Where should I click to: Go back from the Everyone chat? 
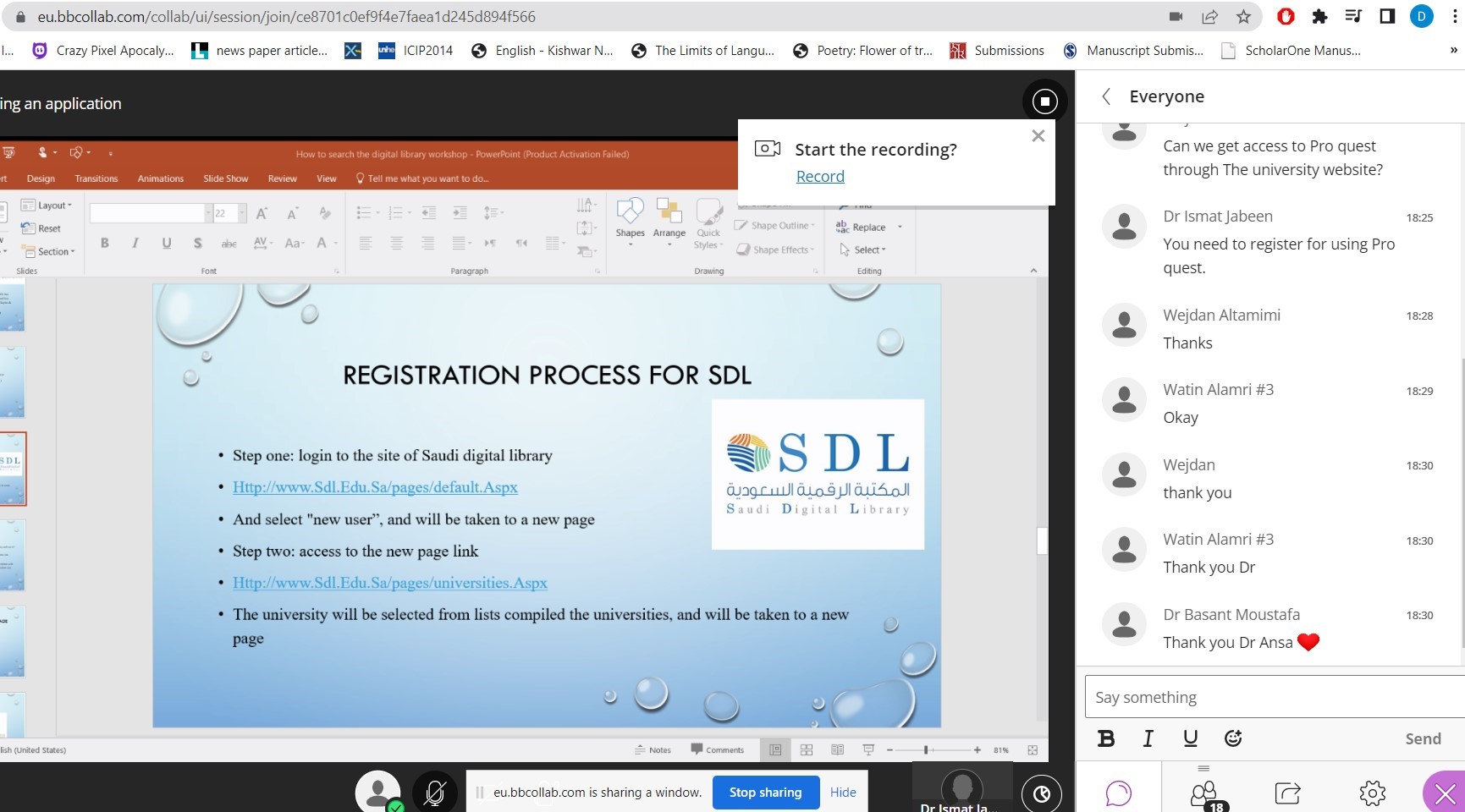click(1106, 96)
